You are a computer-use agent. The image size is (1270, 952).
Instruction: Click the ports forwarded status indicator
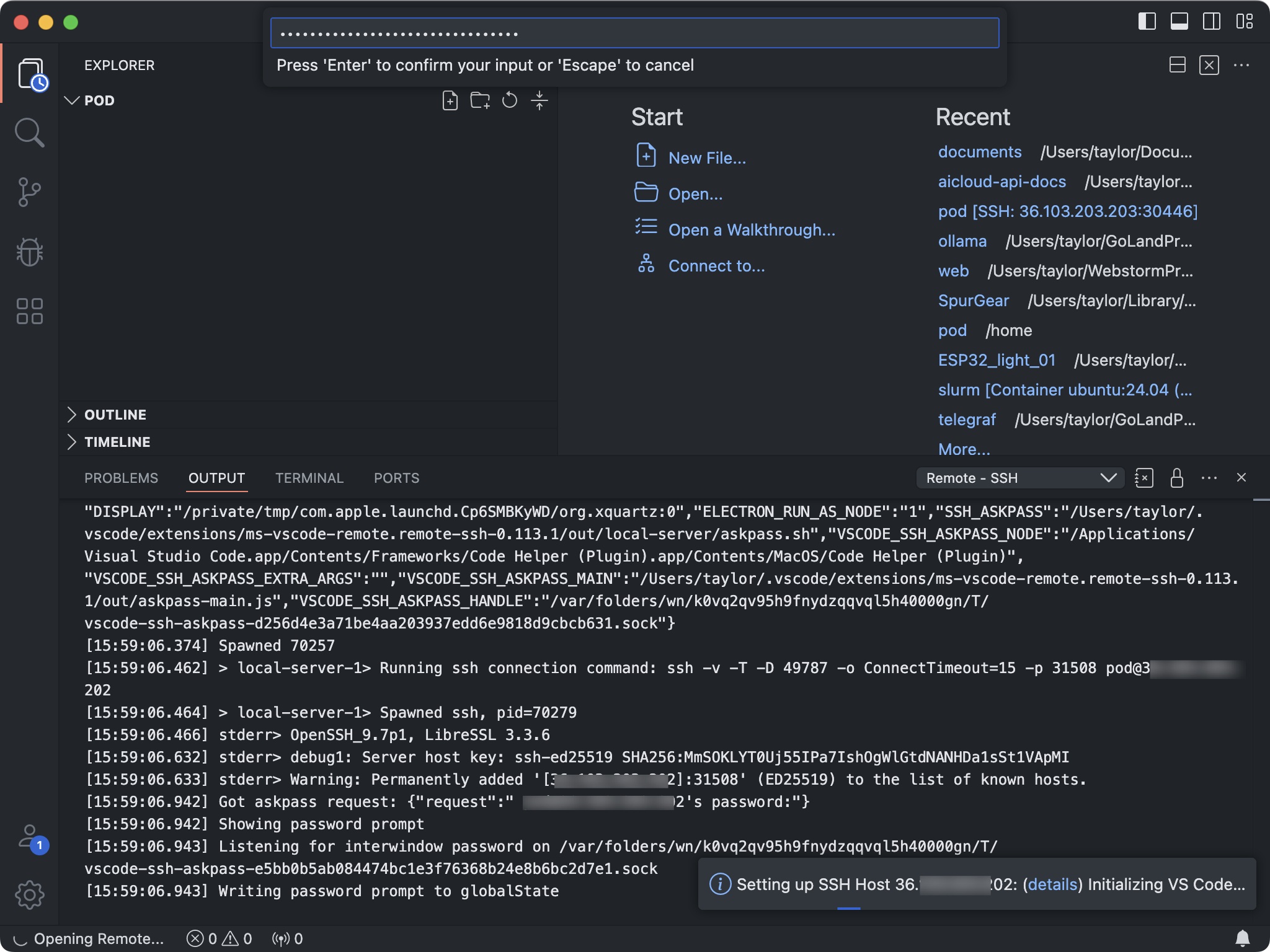click(x=287, y=938)
